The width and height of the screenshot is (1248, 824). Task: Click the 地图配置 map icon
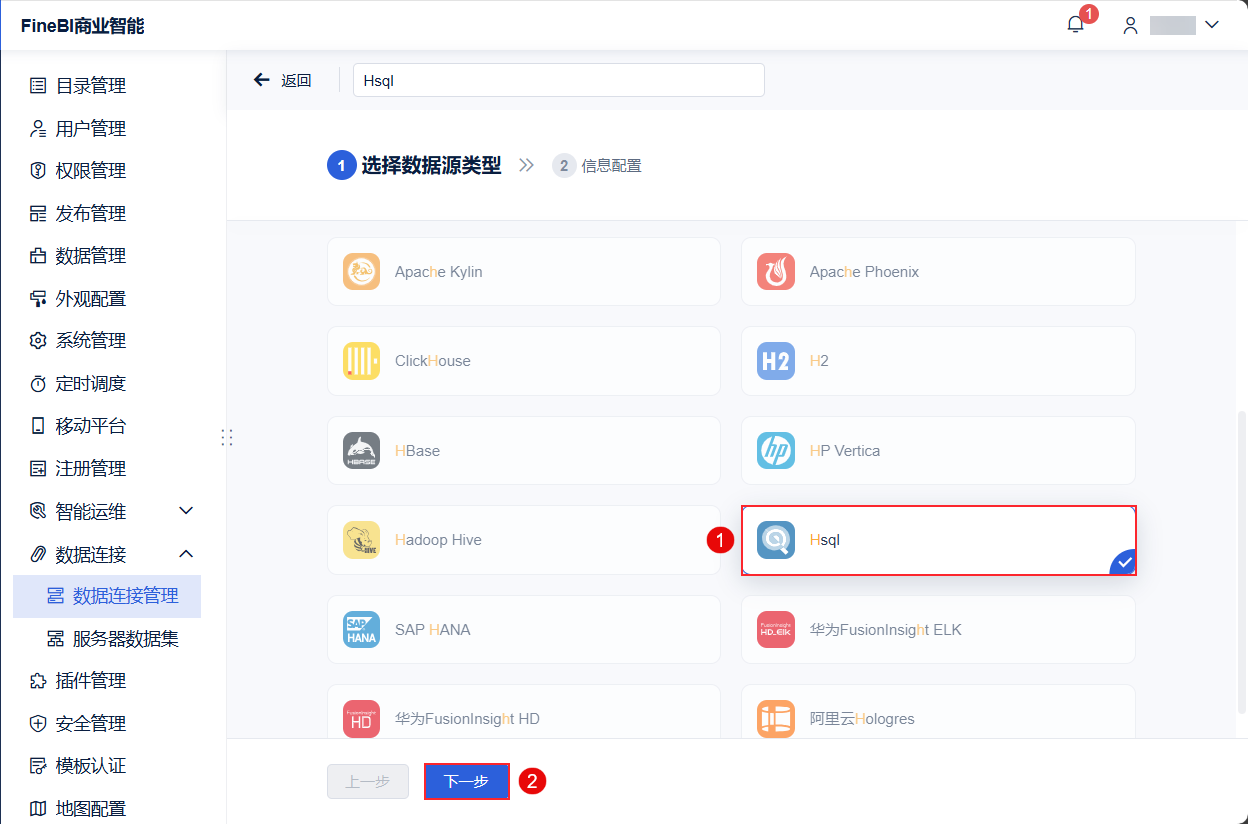(38, 808)
